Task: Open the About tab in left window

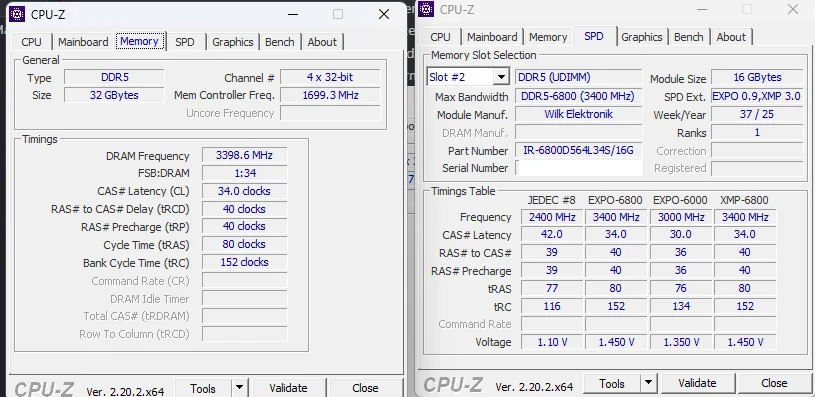Action: (x=322, y=42)
